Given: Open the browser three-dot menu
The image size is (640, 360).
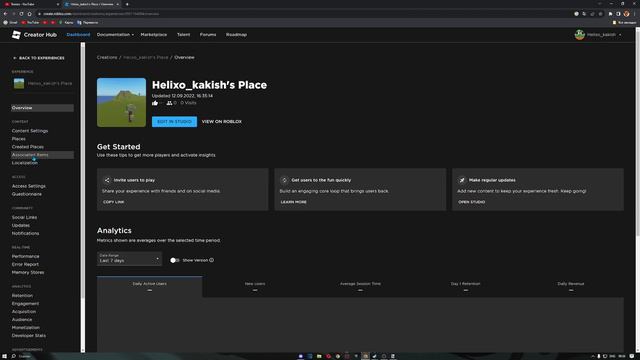Looking at the screenshot, I should 635,13.
